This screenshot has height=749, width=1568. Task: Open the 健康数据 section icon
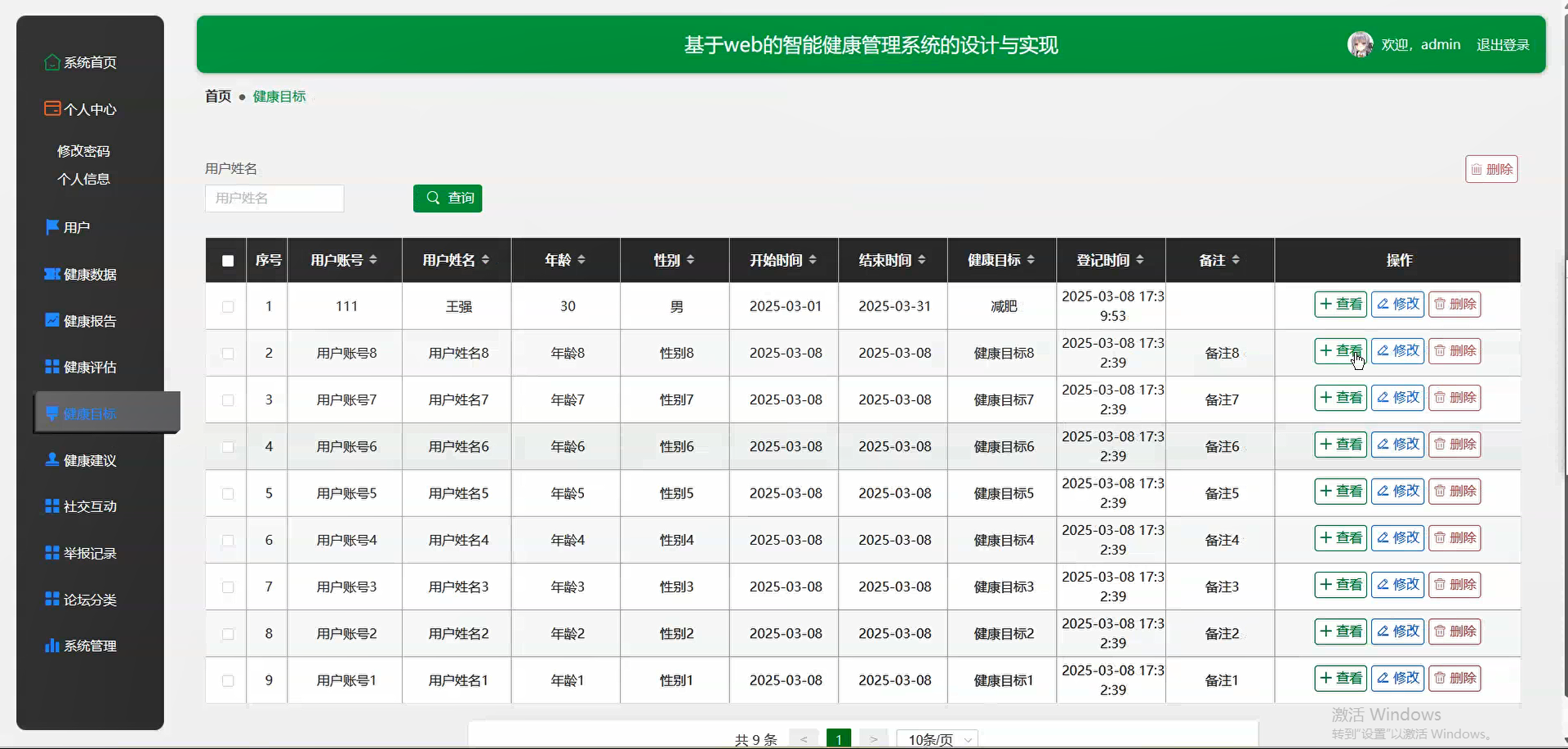tap(51, 274)
